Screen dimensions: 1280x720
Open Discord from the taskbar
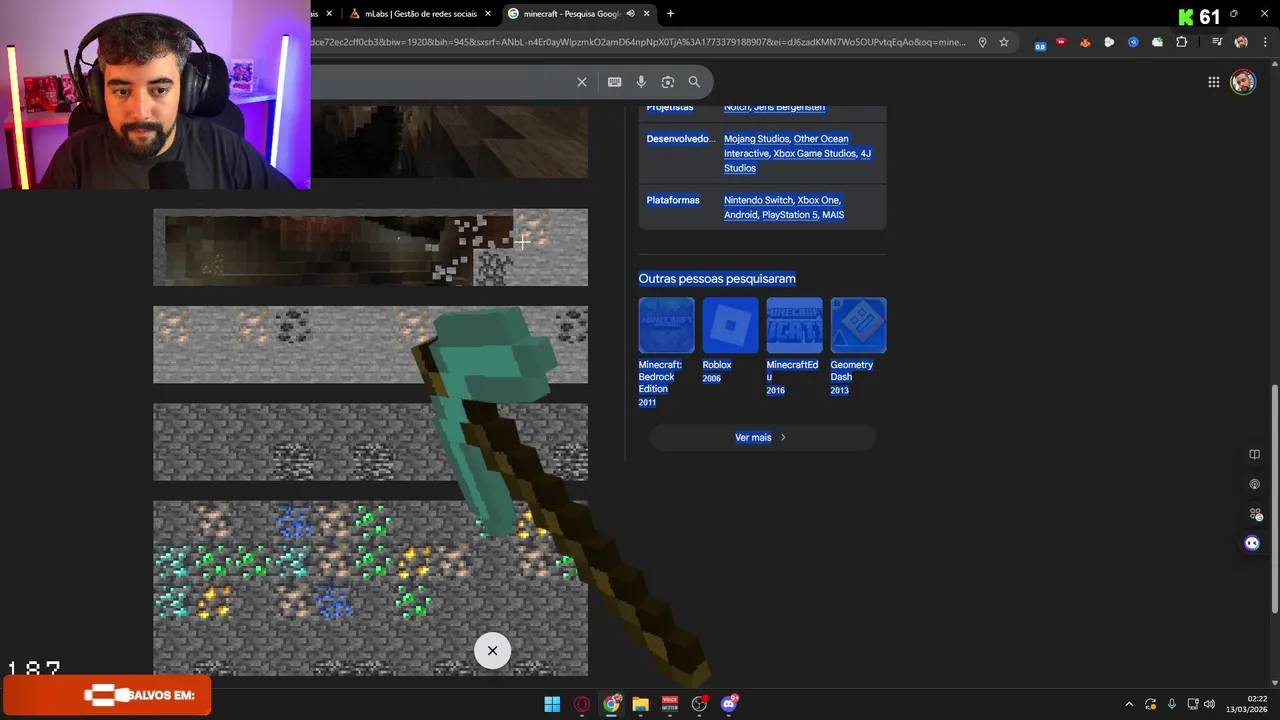click(x=729, y=704)
